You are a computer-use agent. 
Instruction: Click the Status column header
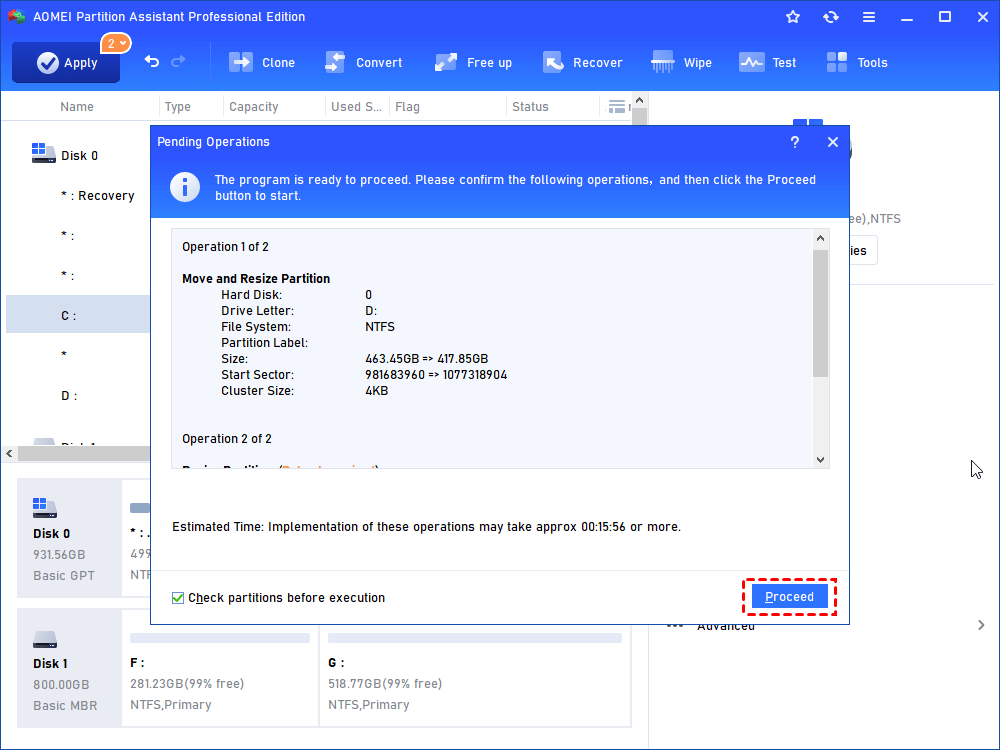(x=530, y=107)
